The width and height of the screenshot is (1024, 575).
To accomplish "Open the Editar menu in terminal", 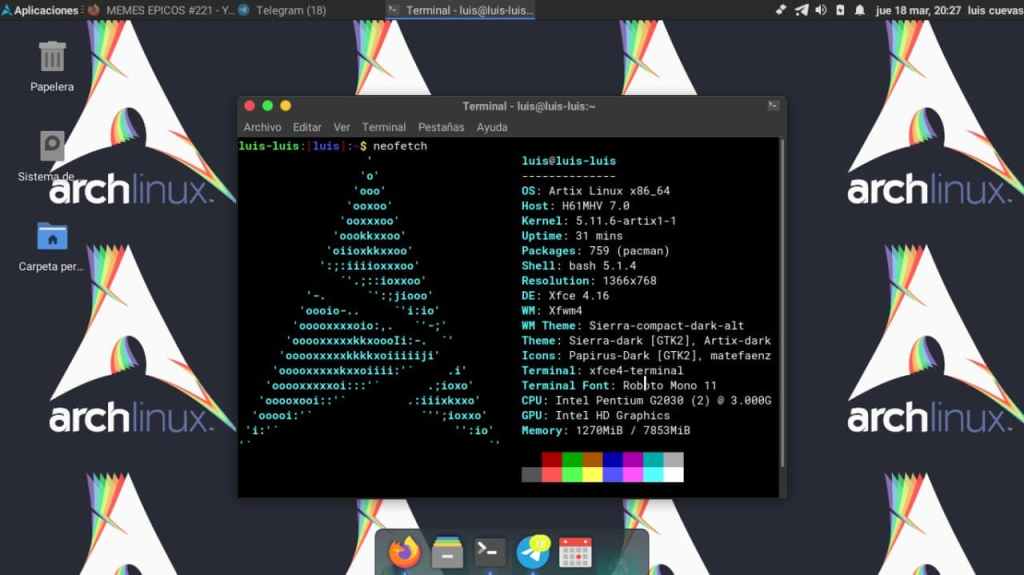I will [x=307, y=127].
